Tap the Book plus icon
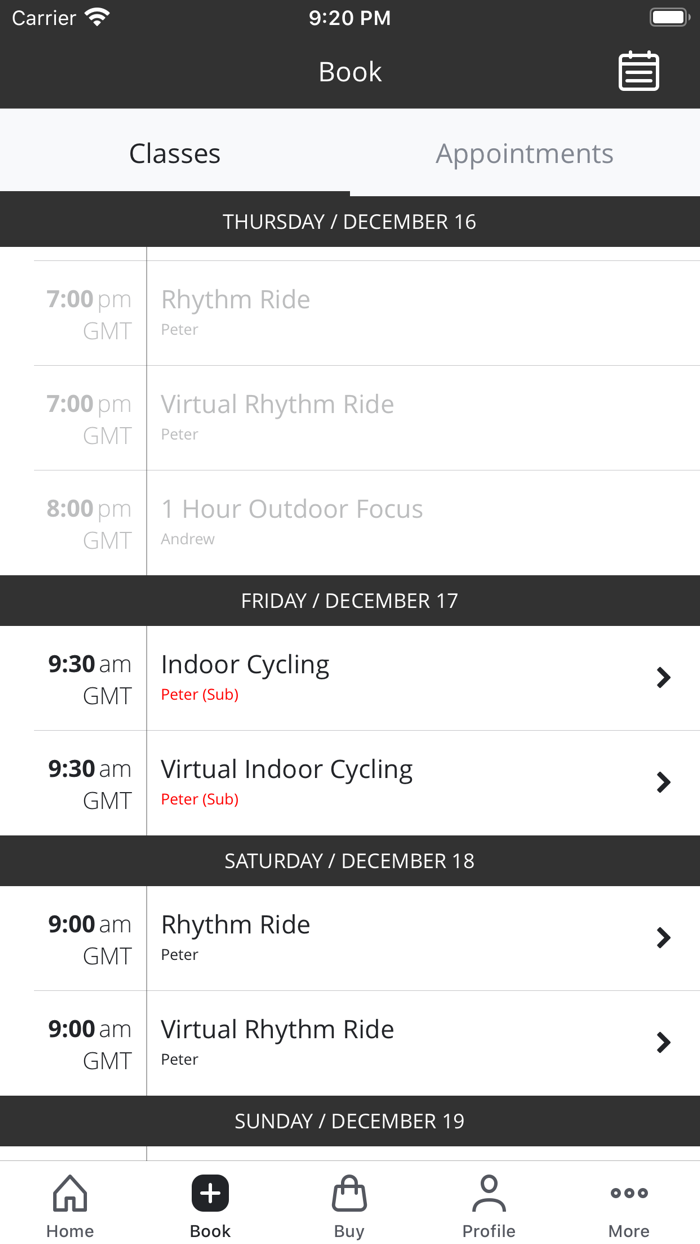 [x=209, y=1193]
